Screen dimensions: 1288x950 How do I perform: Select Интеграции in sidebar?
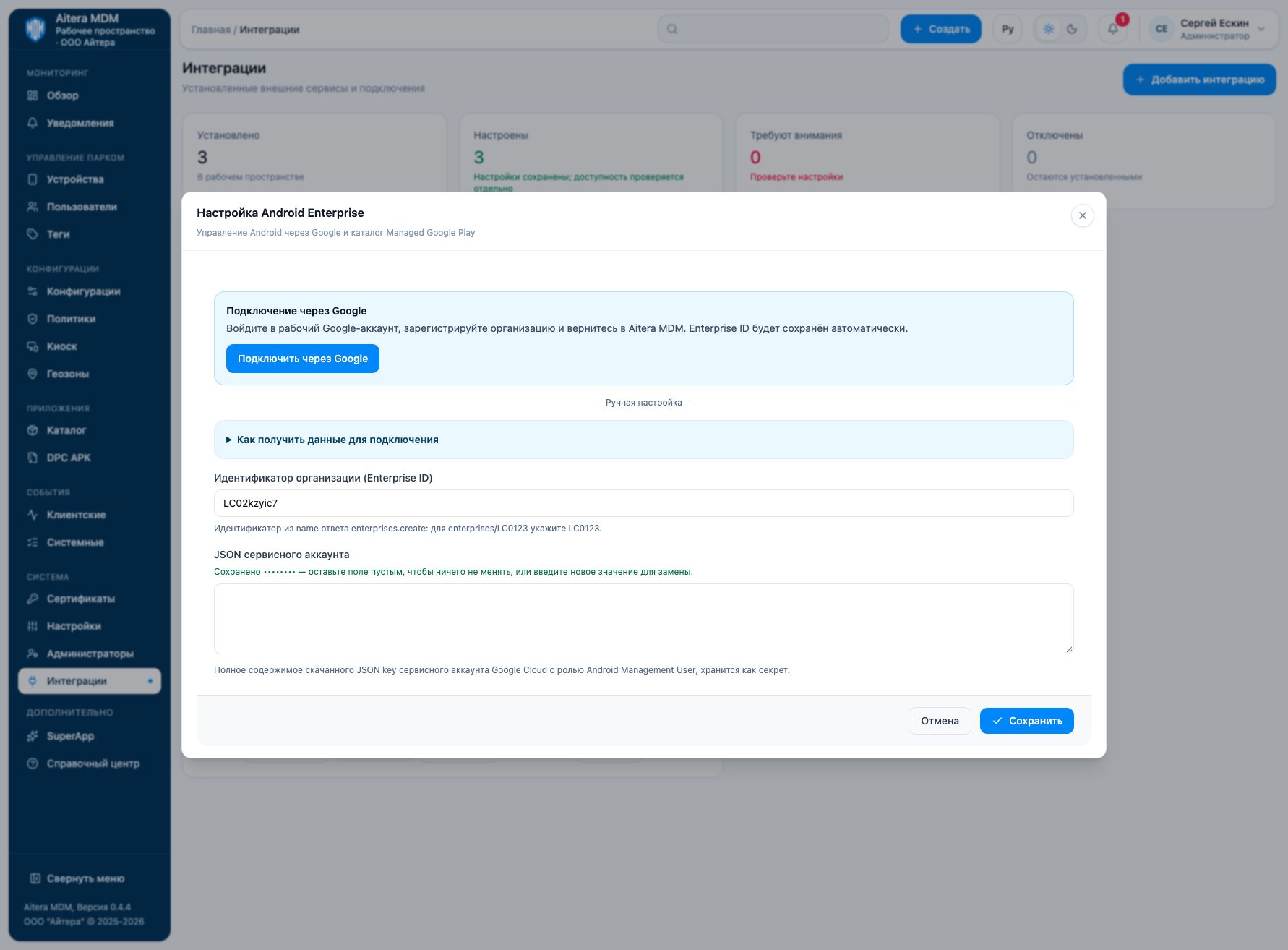click(90, 681)
